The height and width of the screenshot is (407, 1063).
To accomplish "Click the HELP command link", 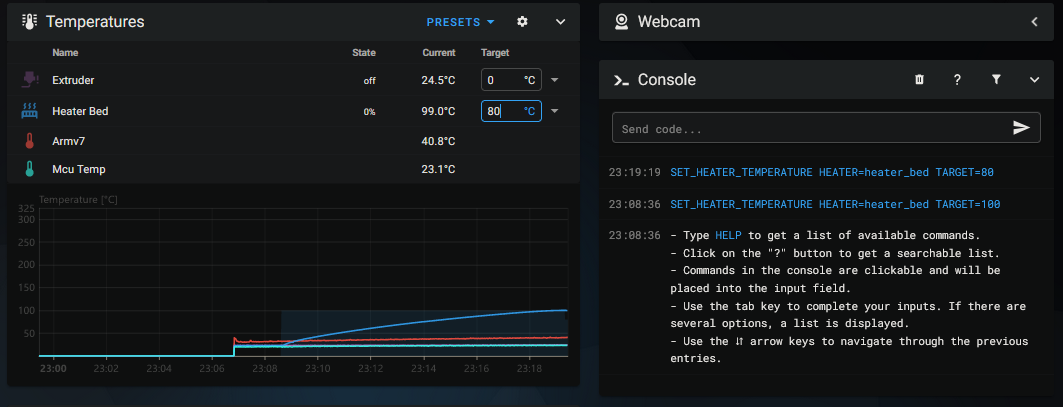I will [728, 236].
